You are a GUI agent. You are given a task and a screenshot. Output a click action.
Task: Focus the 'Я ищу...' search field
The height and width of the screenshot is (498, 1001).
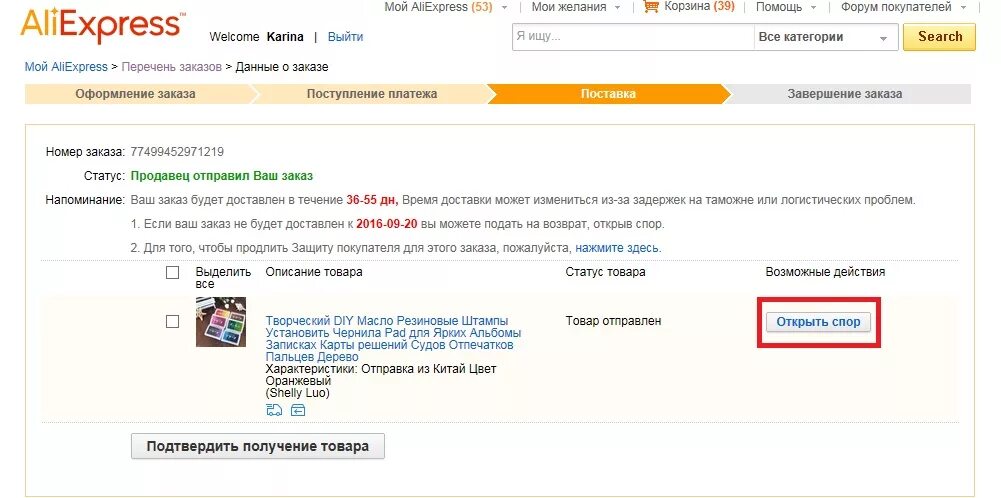630,37
